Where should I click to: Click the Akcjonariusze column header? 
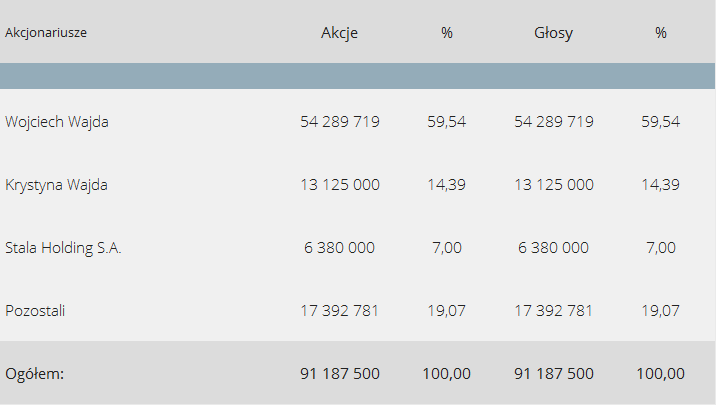pyautogui.click(x=46, y=33)
